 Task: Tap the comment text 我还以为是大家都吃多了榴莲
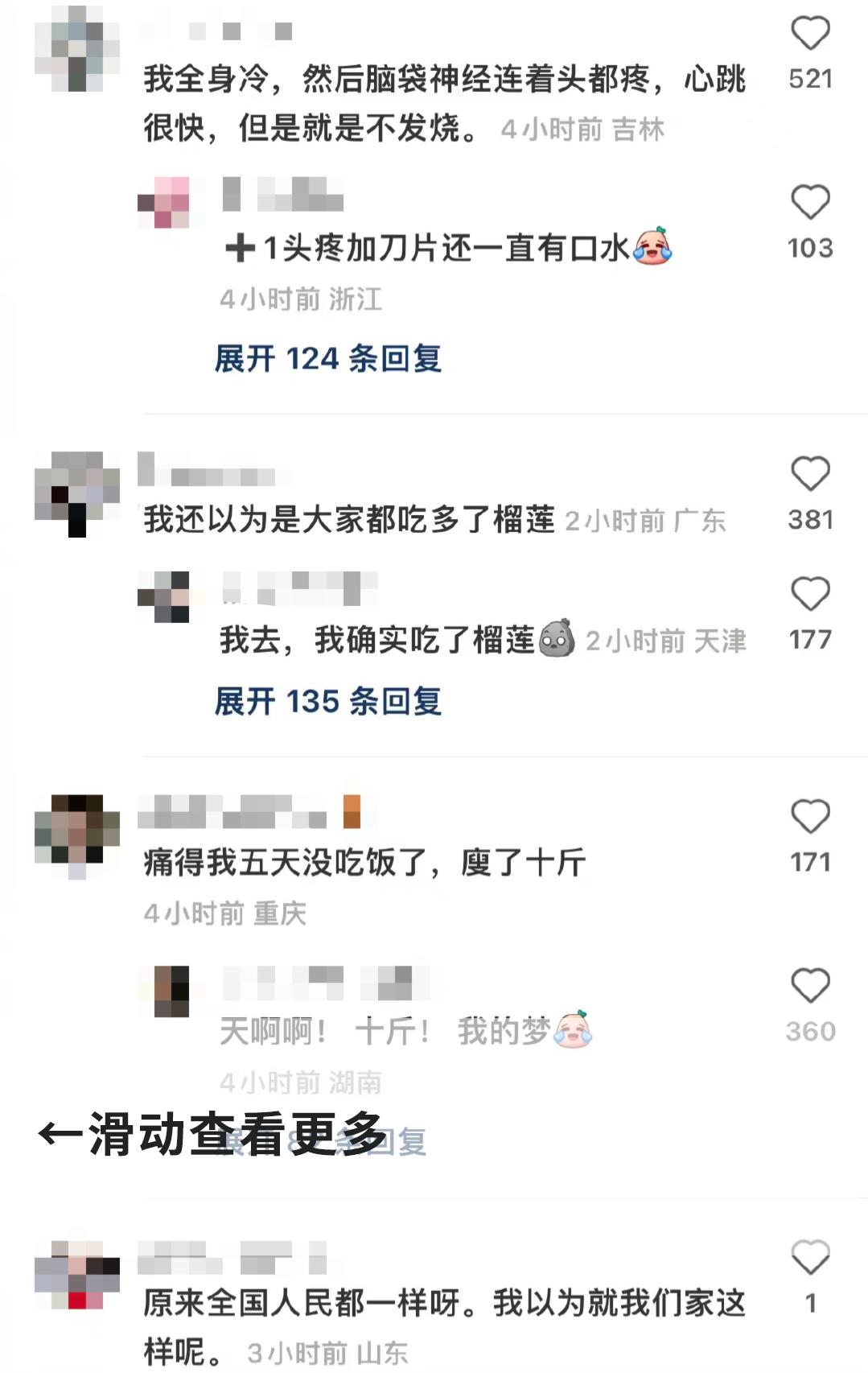349,520
